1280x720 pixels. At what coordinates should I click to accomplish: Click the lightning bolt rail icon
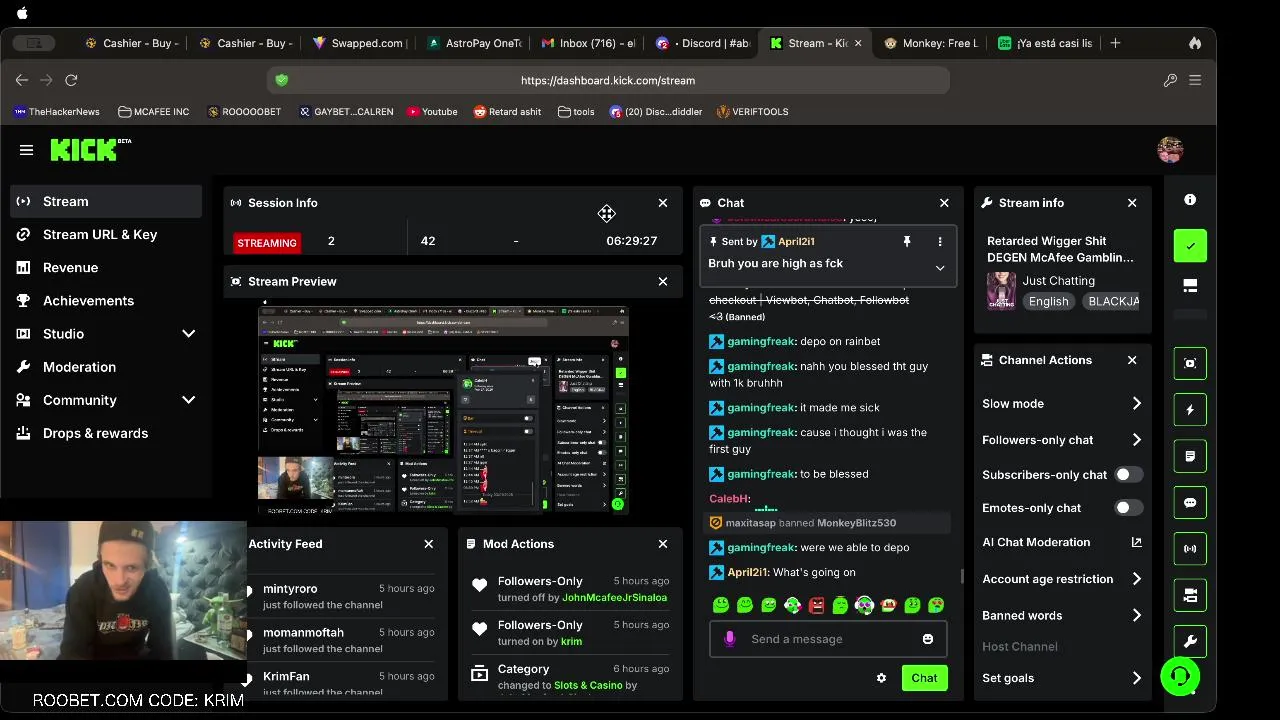[1190, 410]
